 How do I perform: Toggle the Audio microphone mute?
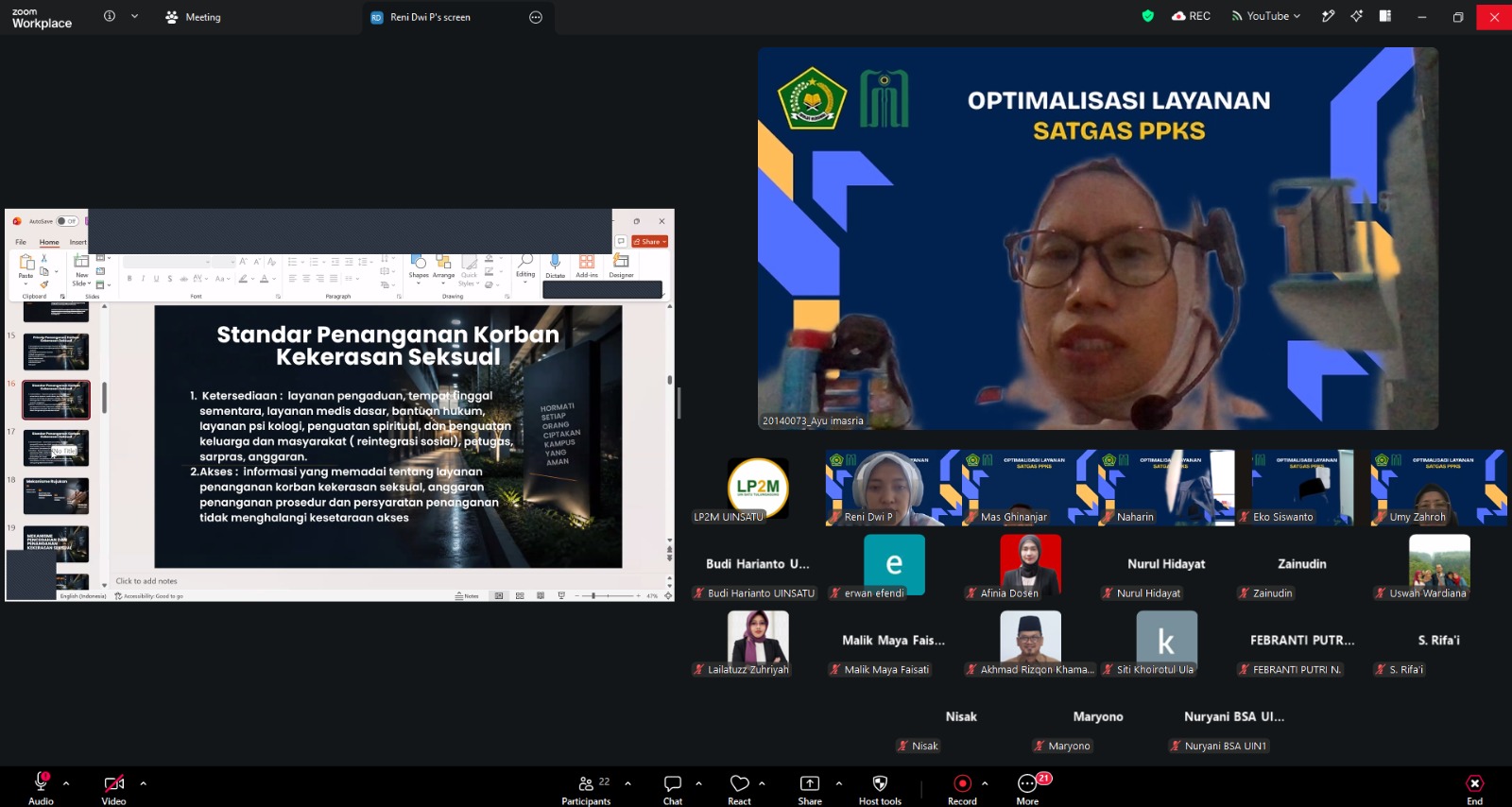click(41, 781)
